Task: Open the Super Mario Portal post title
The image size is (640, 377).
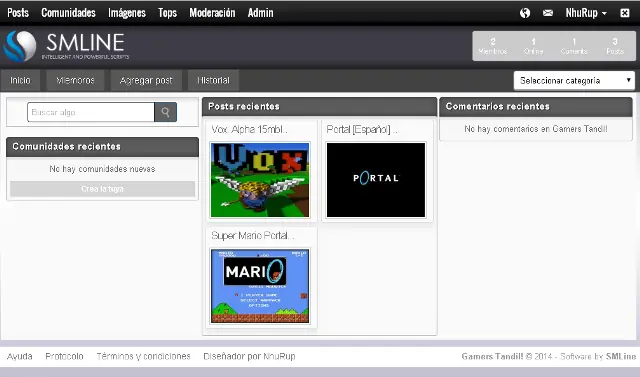Action: [x=252, y=235]
